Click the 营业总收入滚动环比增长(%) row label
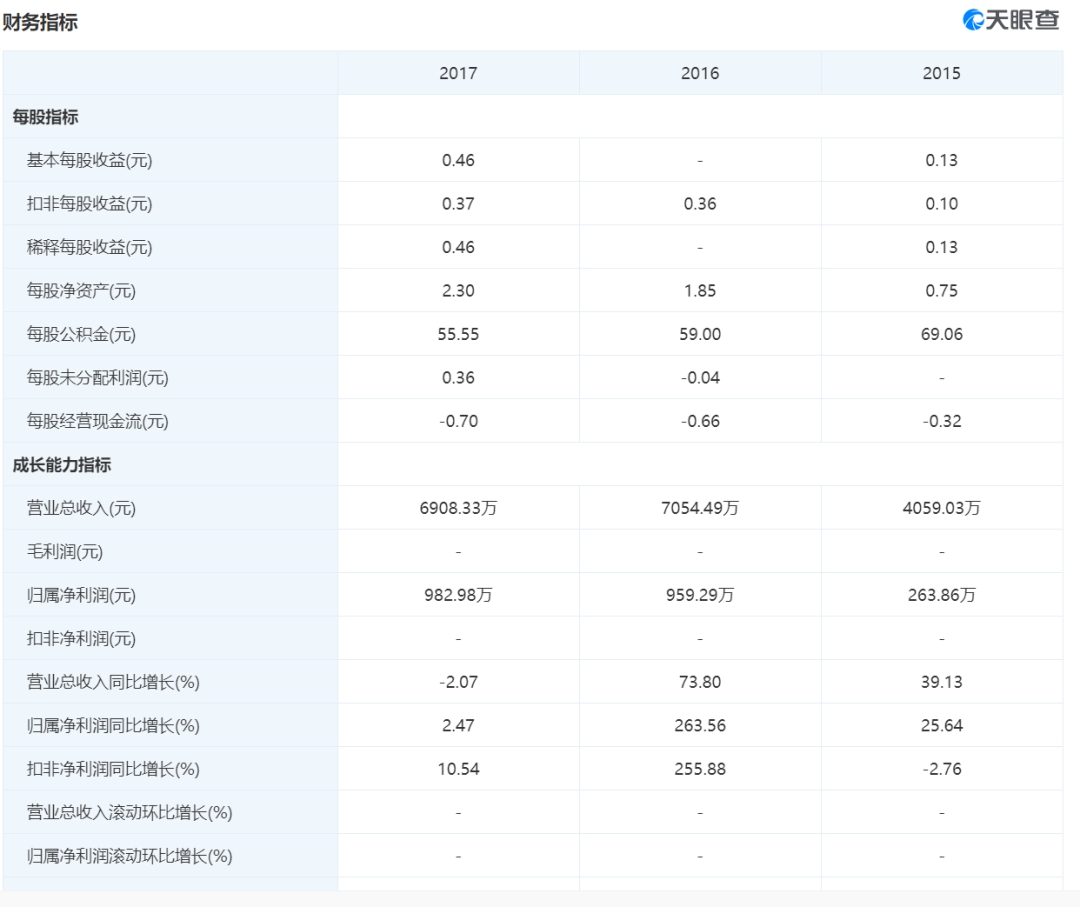Viewport: 1080px width, 907px height. pyautogui.click(x=129, y=812)
